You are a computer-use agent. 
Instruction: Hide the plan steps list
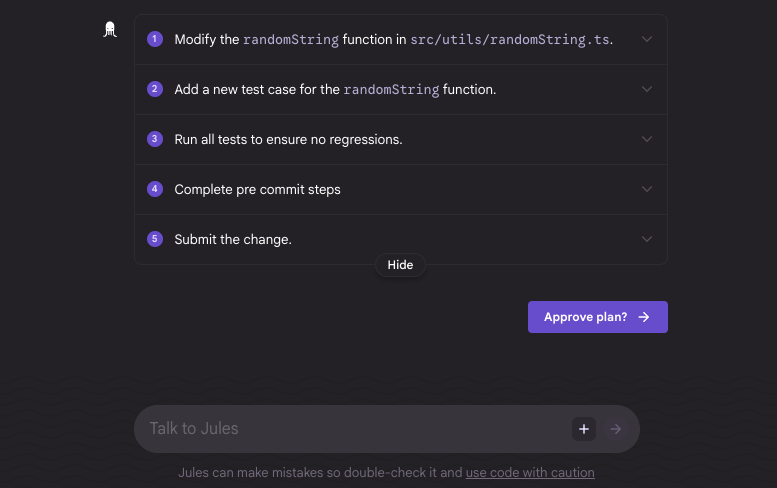click(x=400, y=265)
